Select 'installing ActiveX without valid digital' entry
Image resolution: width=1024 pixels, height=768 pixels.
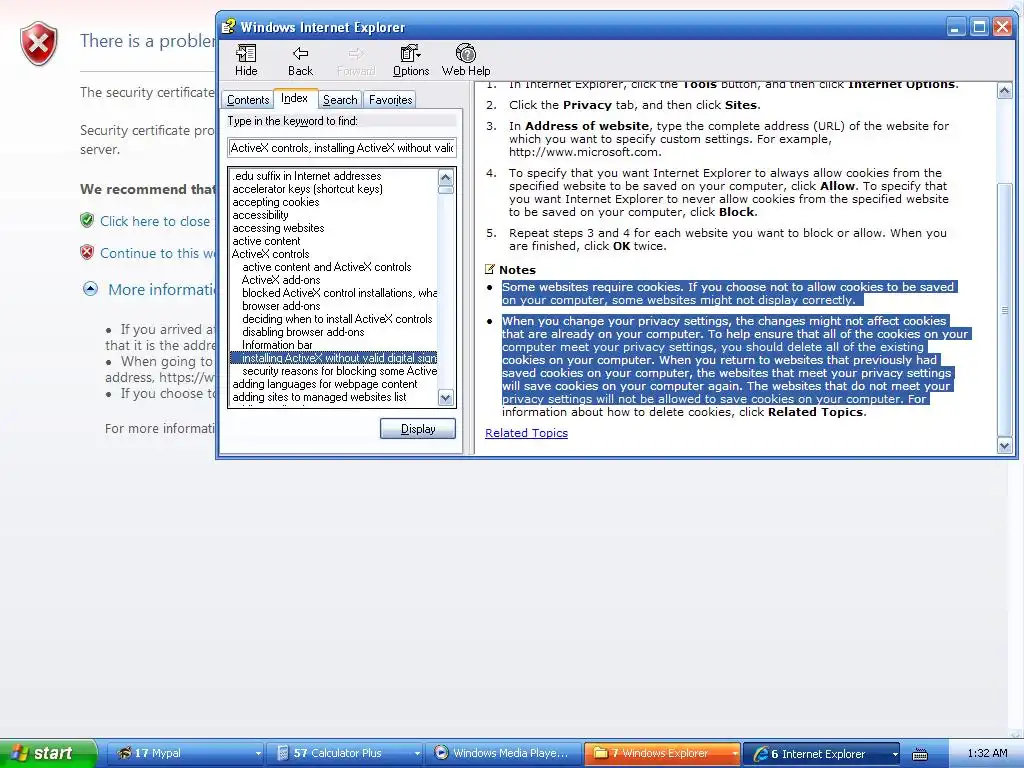tap(334, 358)
